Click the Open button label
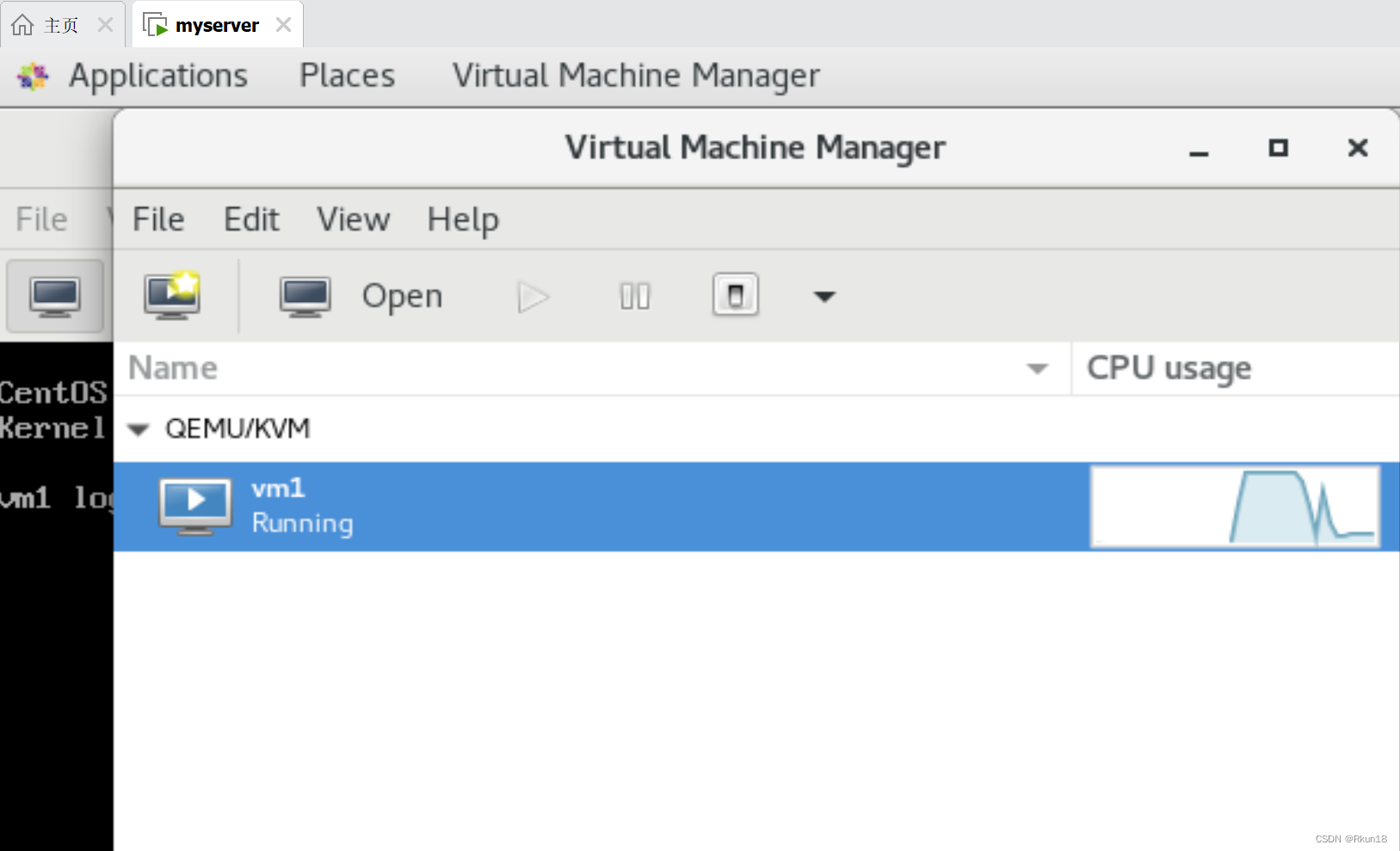Viewport: 1400px width, 851px height. (402, 296)
